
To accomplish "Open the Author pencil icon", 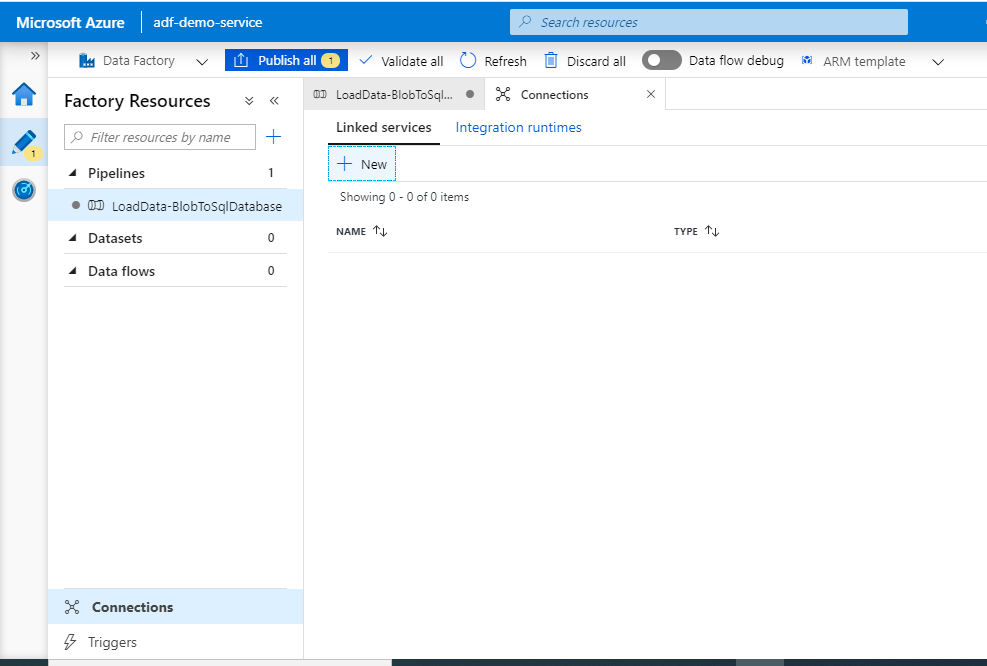I will click(24, 143).
